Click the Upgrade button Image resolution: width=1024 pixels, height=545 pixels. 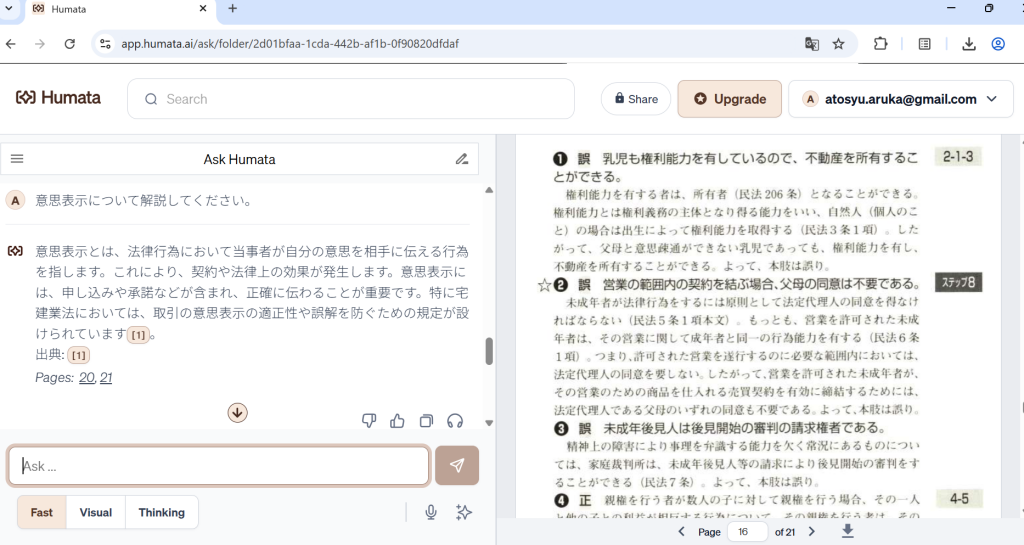tap(729, 99)
